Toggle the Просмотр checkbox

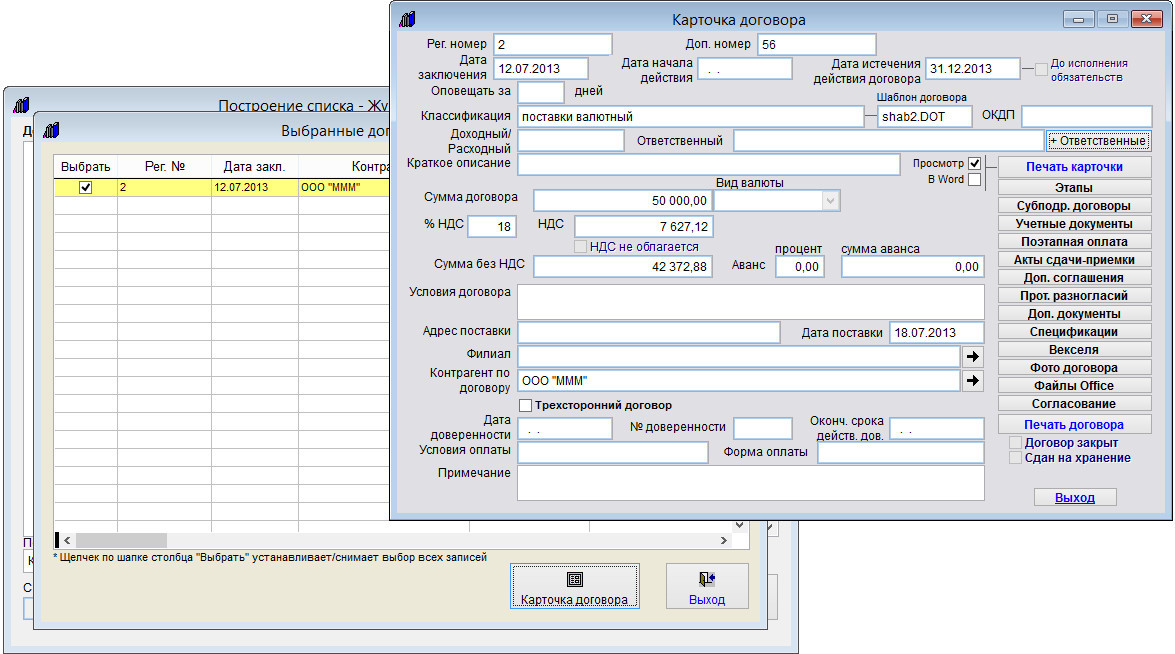pyautogui.click(x=975, y=163)
